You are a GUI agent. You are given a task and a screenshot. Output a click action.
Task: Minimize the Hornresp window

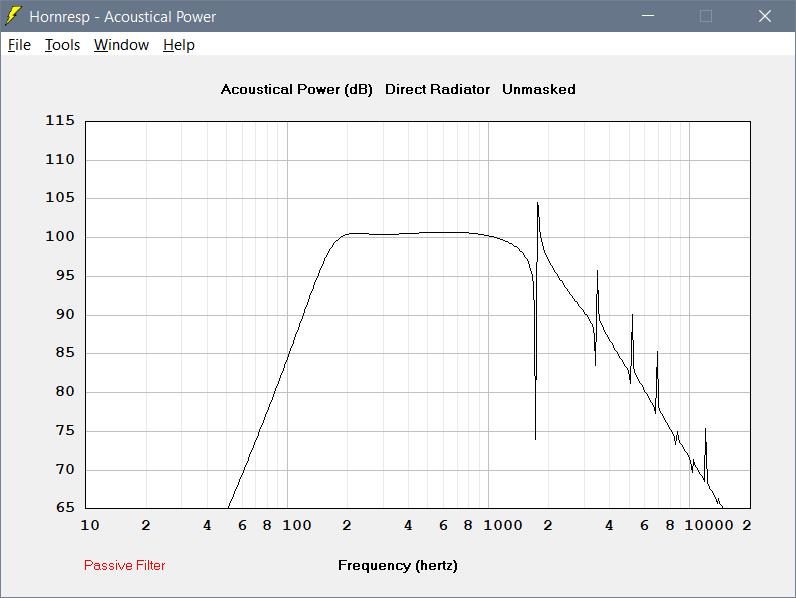[x=648, y=16]
